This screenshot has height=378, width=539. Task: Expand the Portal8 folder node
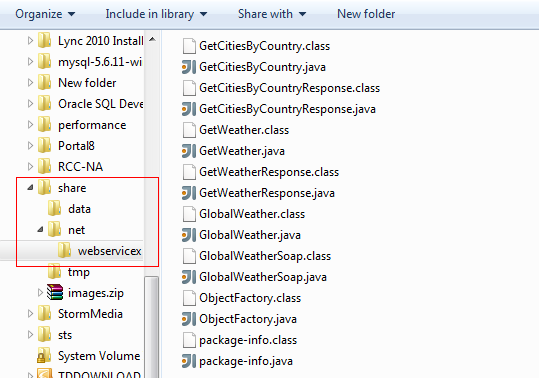(x=30, y=146)
